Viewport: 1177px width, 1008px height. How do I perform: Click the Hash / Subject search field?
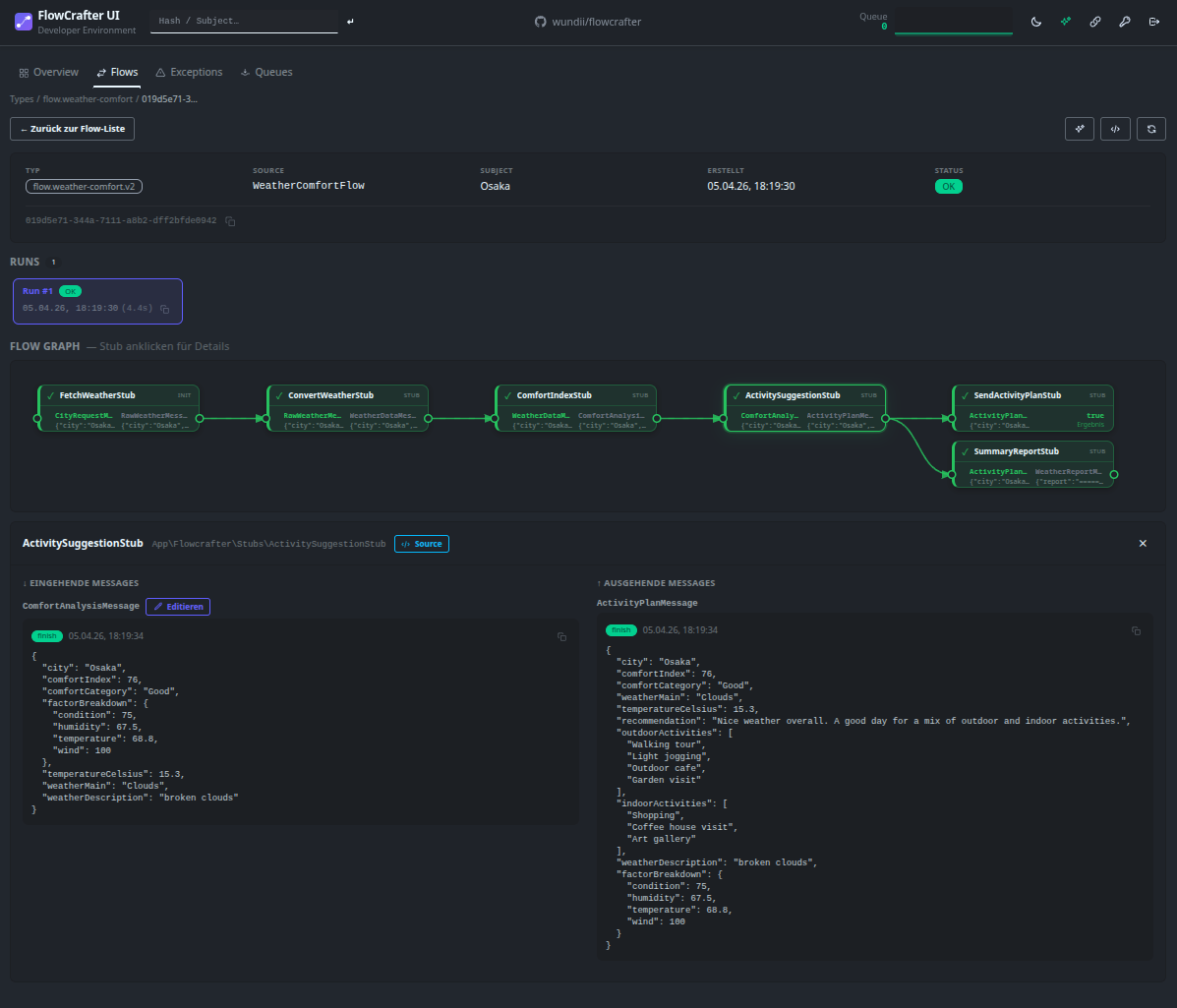(243, 21)
